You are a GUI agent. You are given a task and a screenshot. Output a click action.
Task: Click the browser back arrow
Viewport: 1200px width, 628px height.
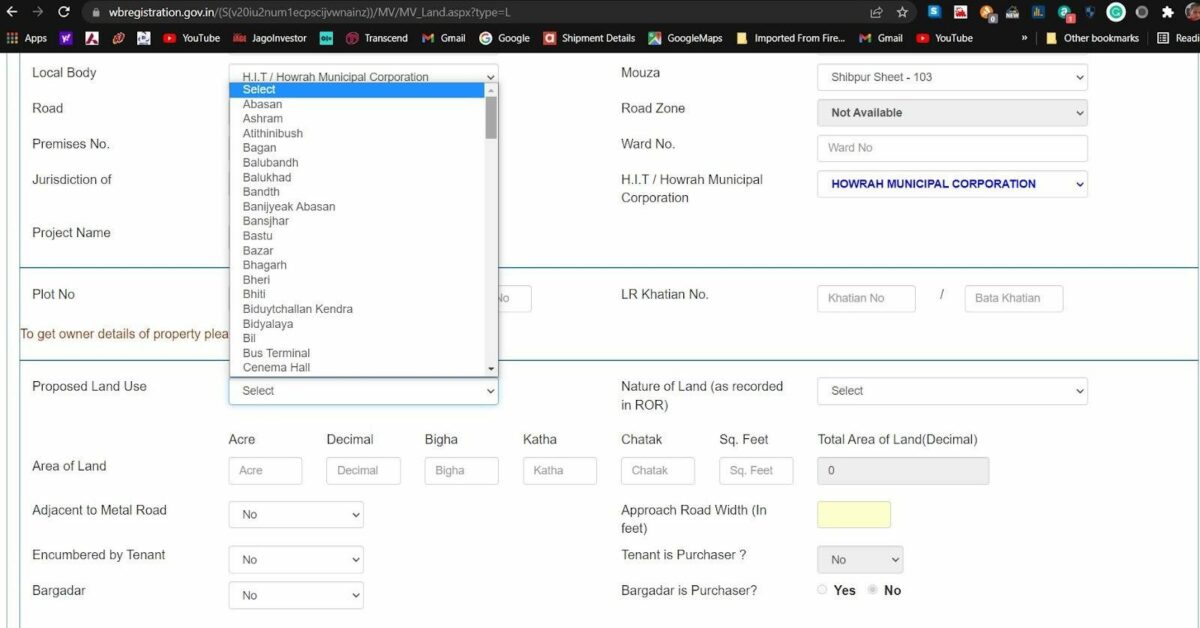(12, 12)
